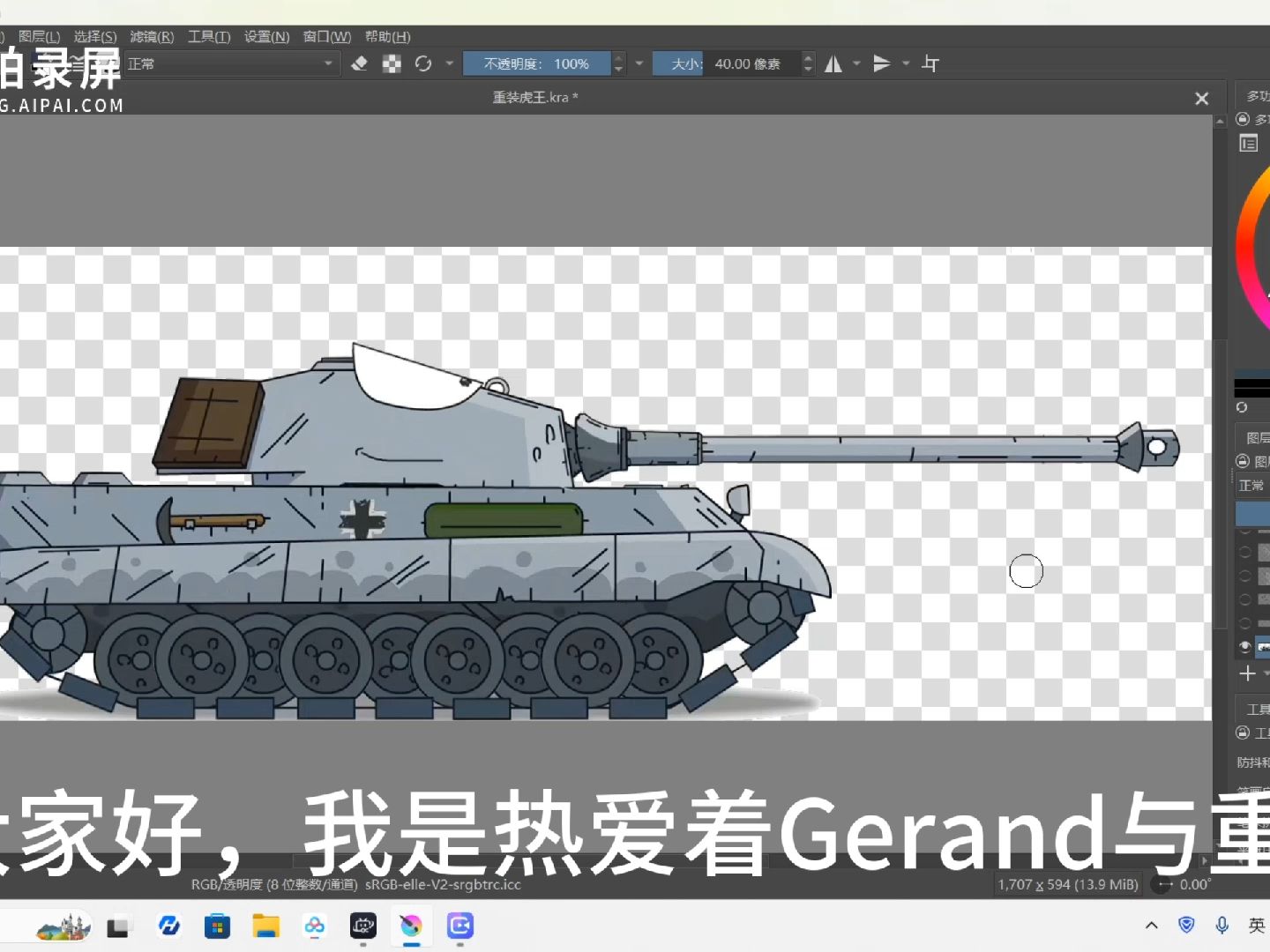This screenshot has height=952, width=1270.
Task: Open Microsoft Store from taskbar
Action: pyautogui.click(x=217, y=926)
